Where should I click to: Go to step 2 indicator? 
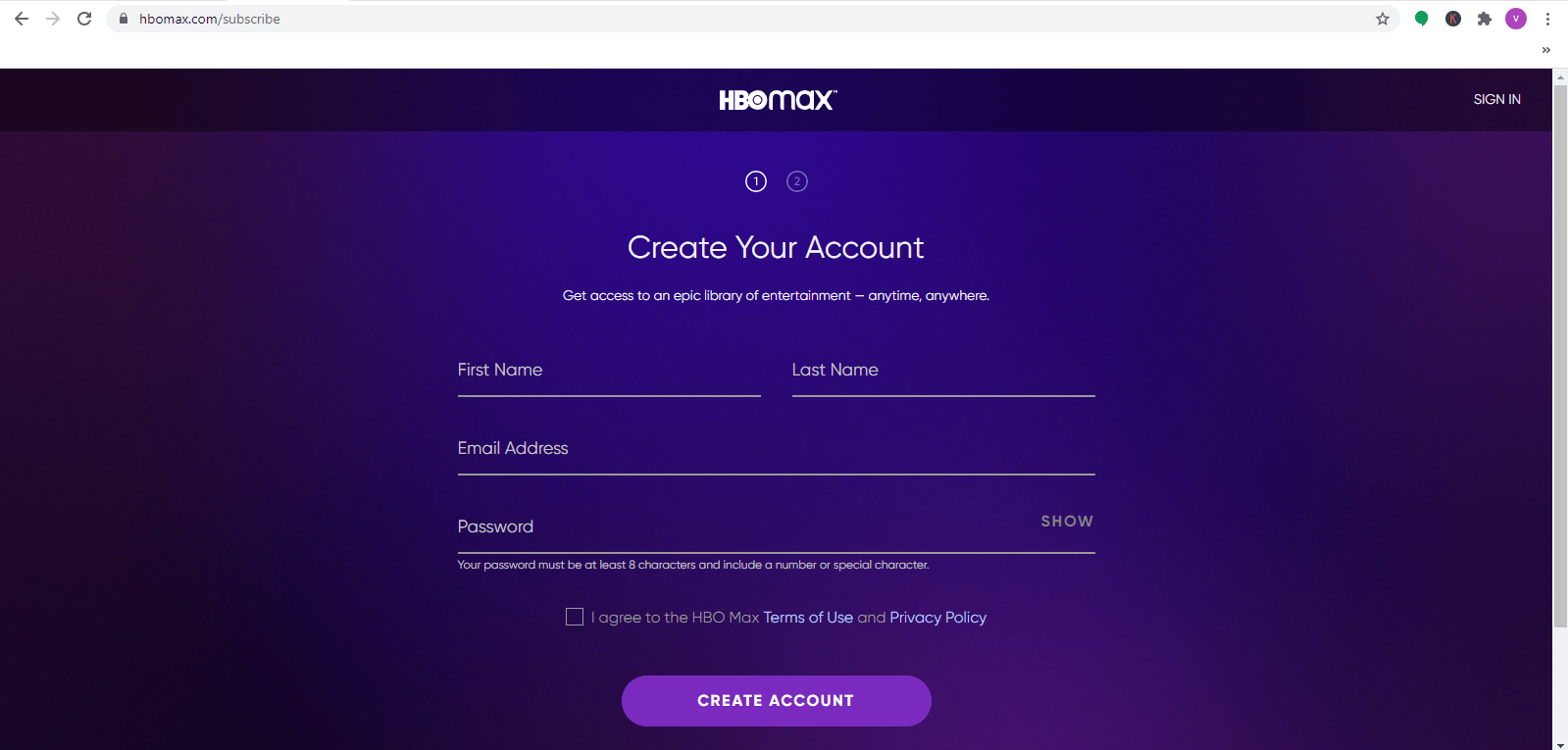click(x=797, y=181)
